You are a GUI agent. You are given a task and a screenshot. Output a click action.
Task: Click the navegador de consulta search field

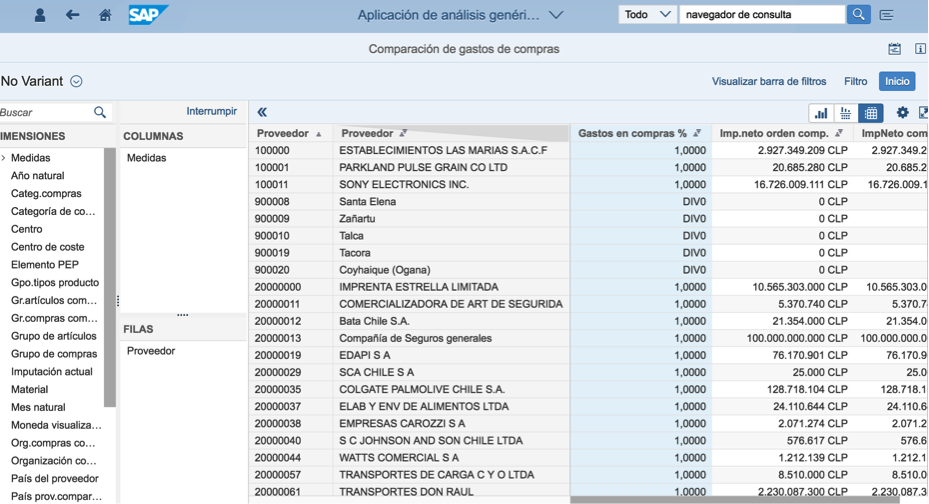(762, 14)
